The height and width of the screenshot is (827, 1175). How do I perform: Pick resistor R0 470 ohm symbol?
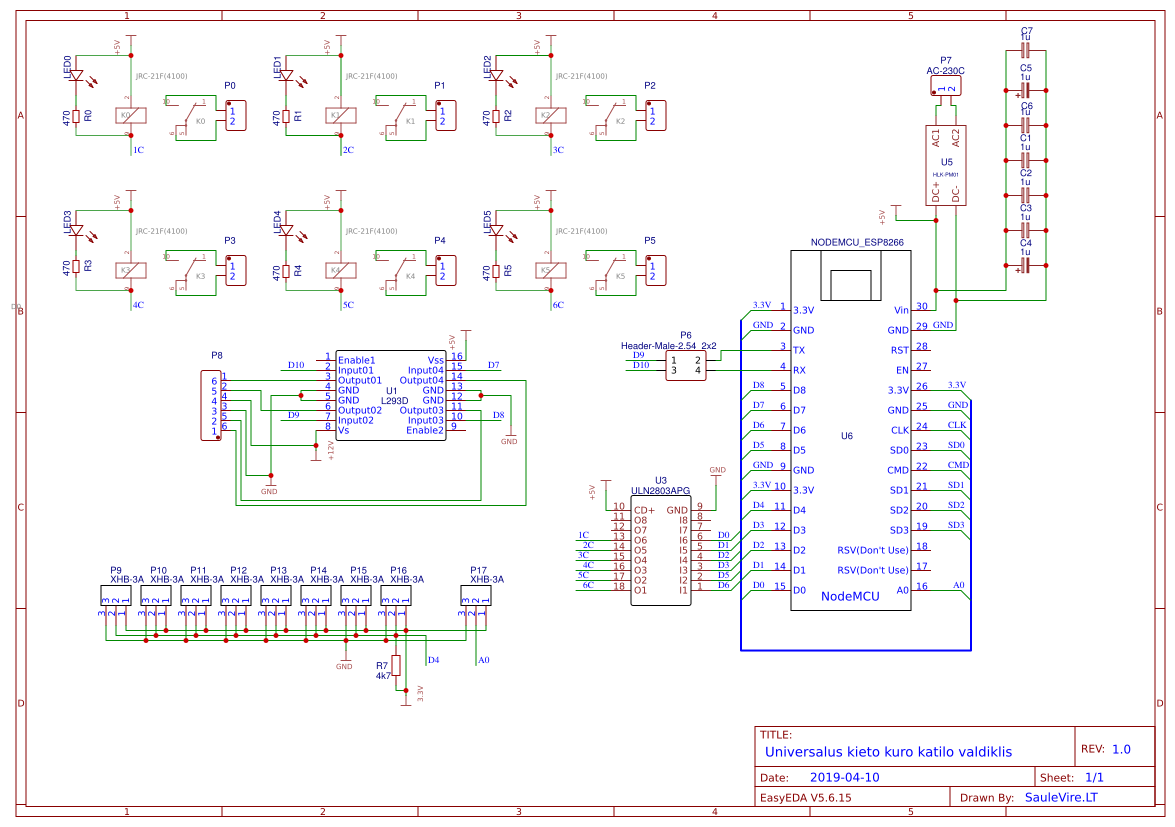point(76,116)
